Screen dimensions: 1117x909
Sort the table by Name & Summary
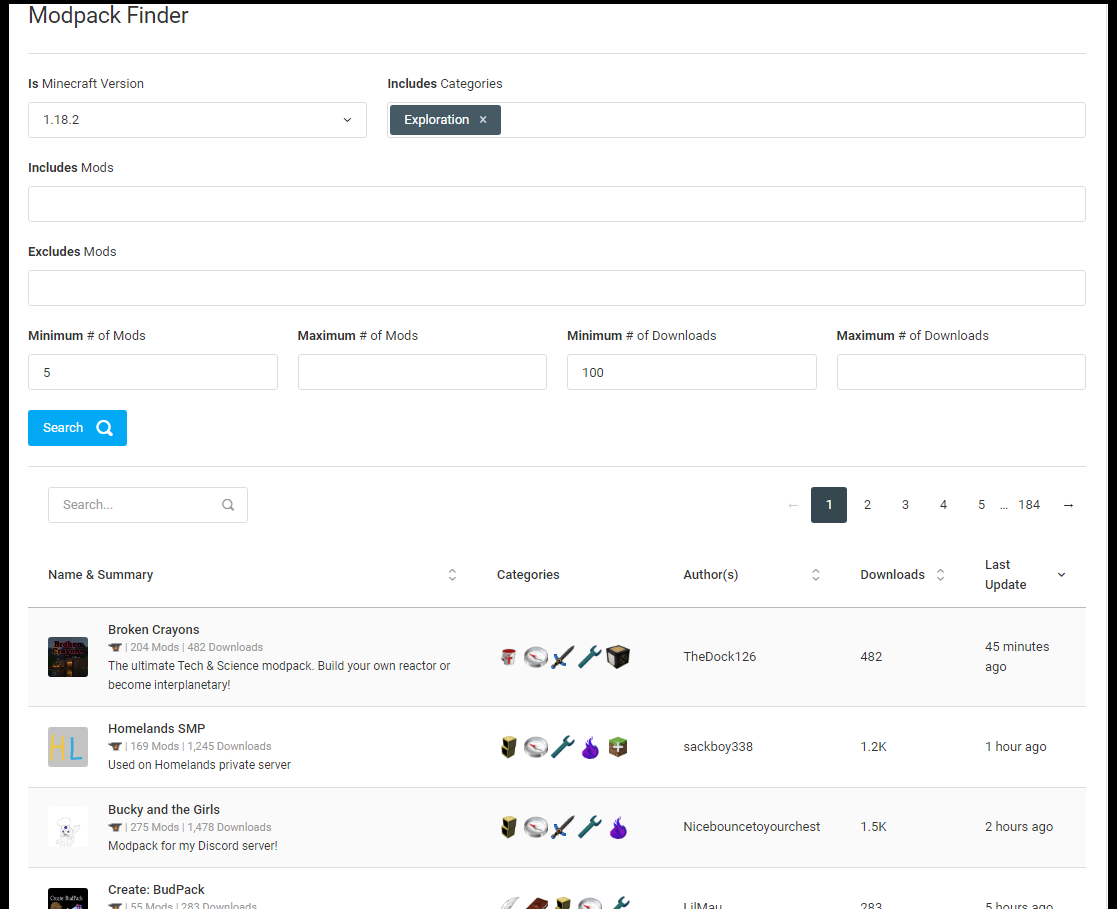[452, 575]
